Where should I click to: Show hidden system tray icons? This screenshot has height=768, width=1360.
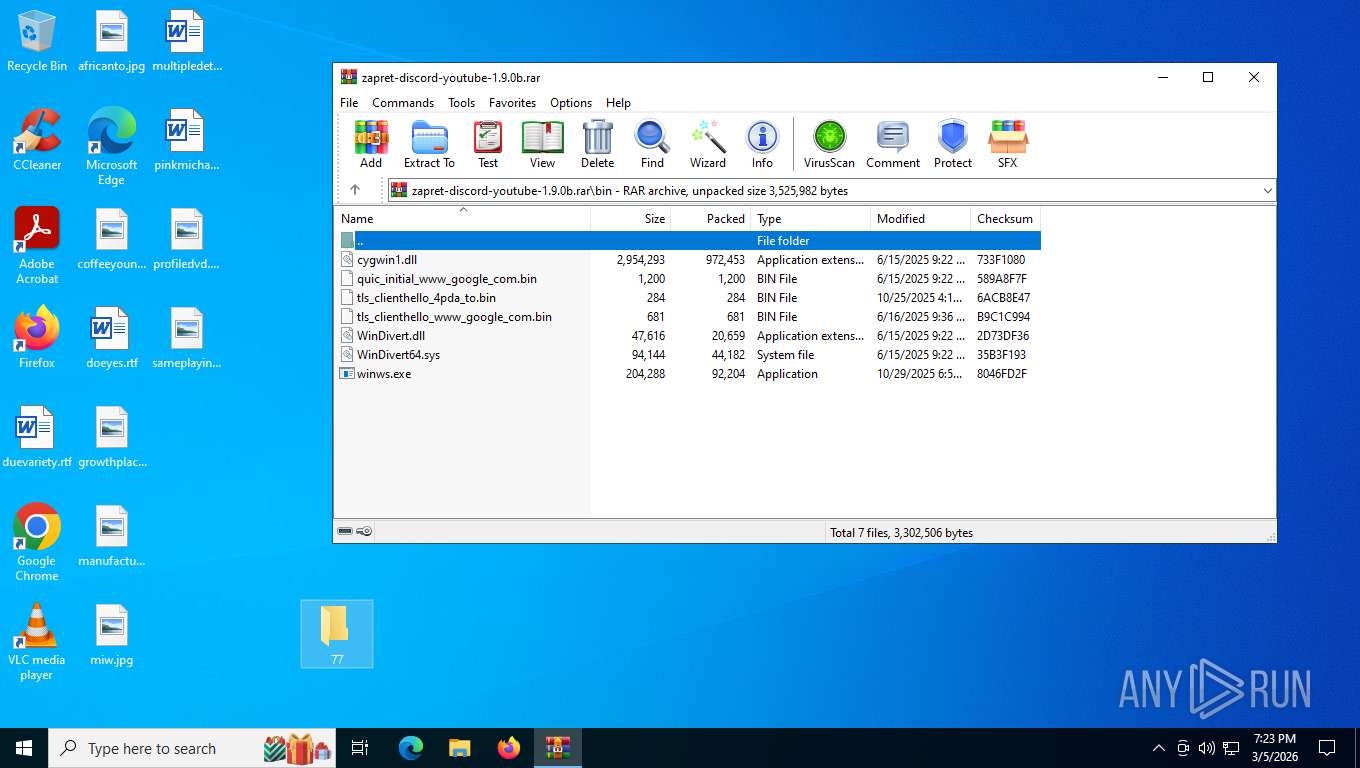(x=1159, y=748)
